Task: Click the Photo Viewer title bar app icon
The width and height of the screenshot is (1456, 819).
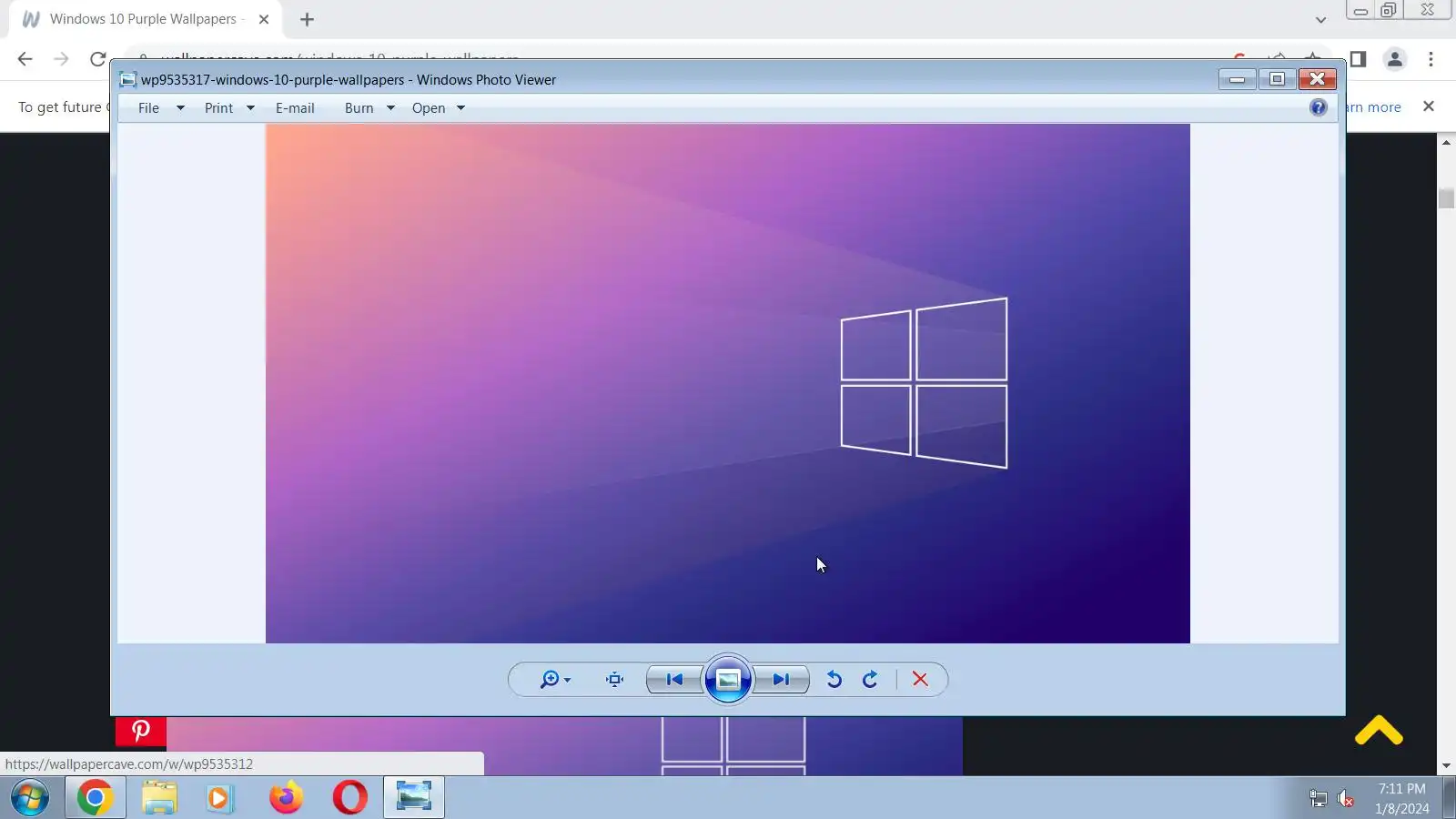Action: 128,80
